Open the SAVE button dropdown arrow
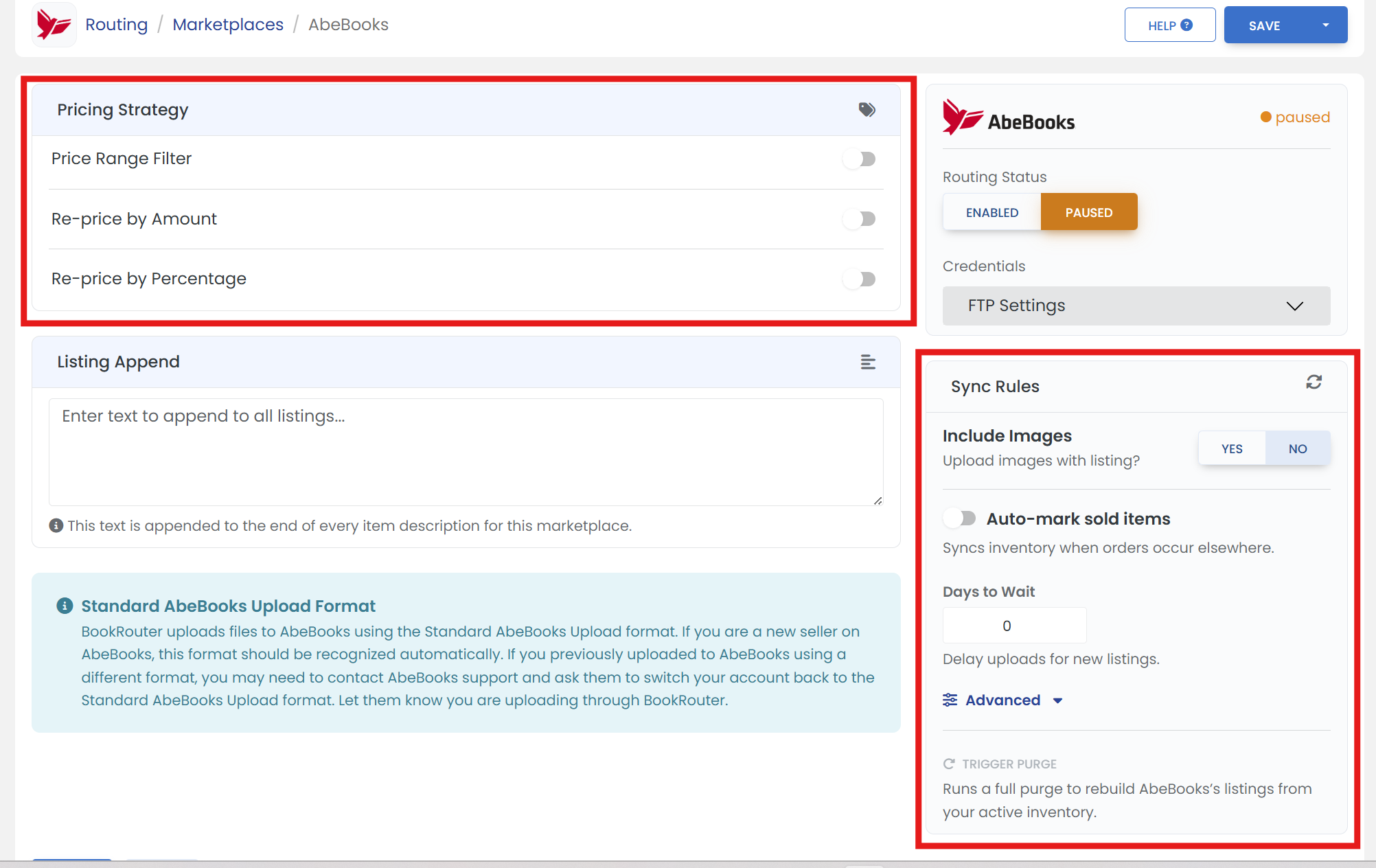The width and height of the screenshot is (1376, 868). (x=1326, y=25)
